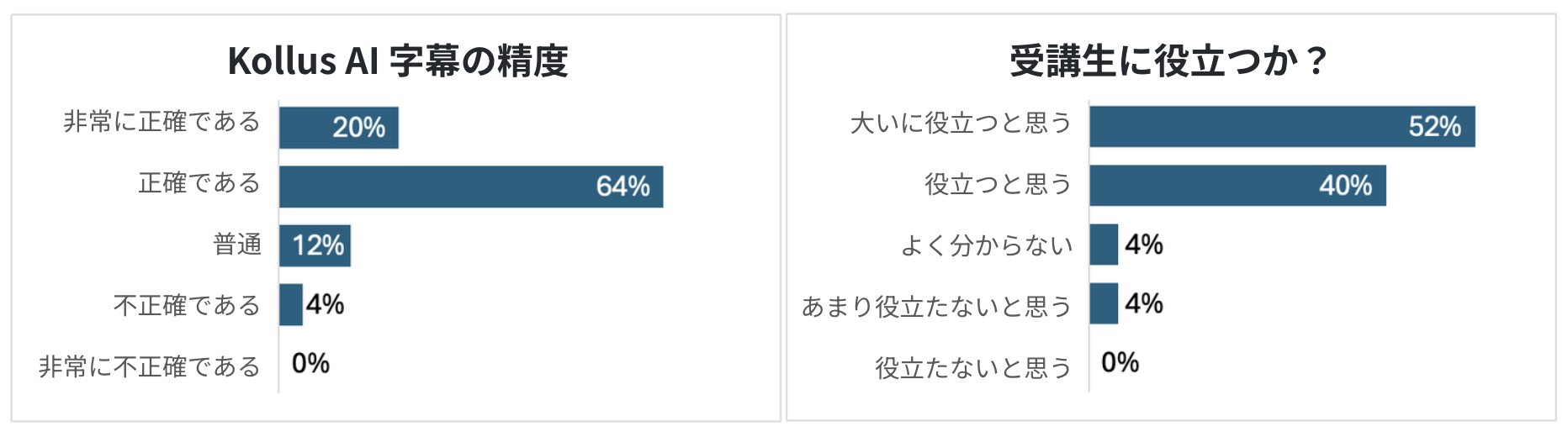Image resolution: width=1568 pixels, height=437 pixels.
Task: Click the 役立たないと思う axis label
Action: point(974,367)
